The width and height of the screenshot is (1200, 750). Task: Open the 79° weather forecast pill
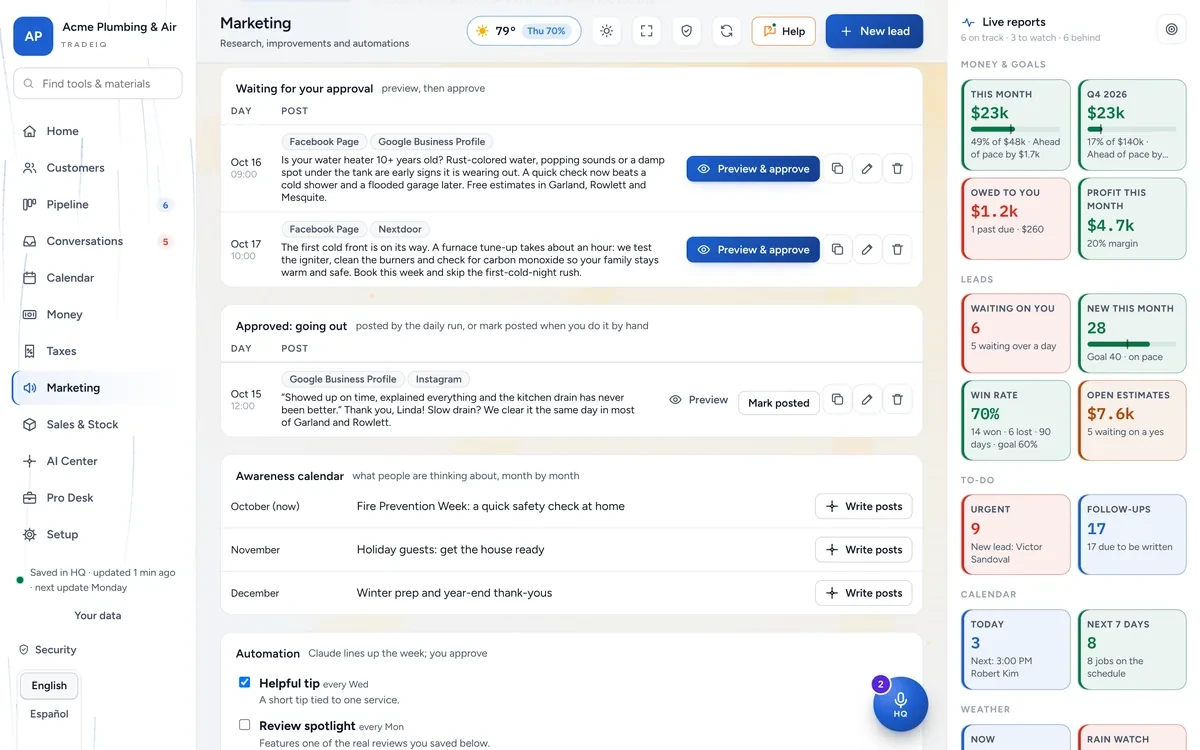pos(524,31)
